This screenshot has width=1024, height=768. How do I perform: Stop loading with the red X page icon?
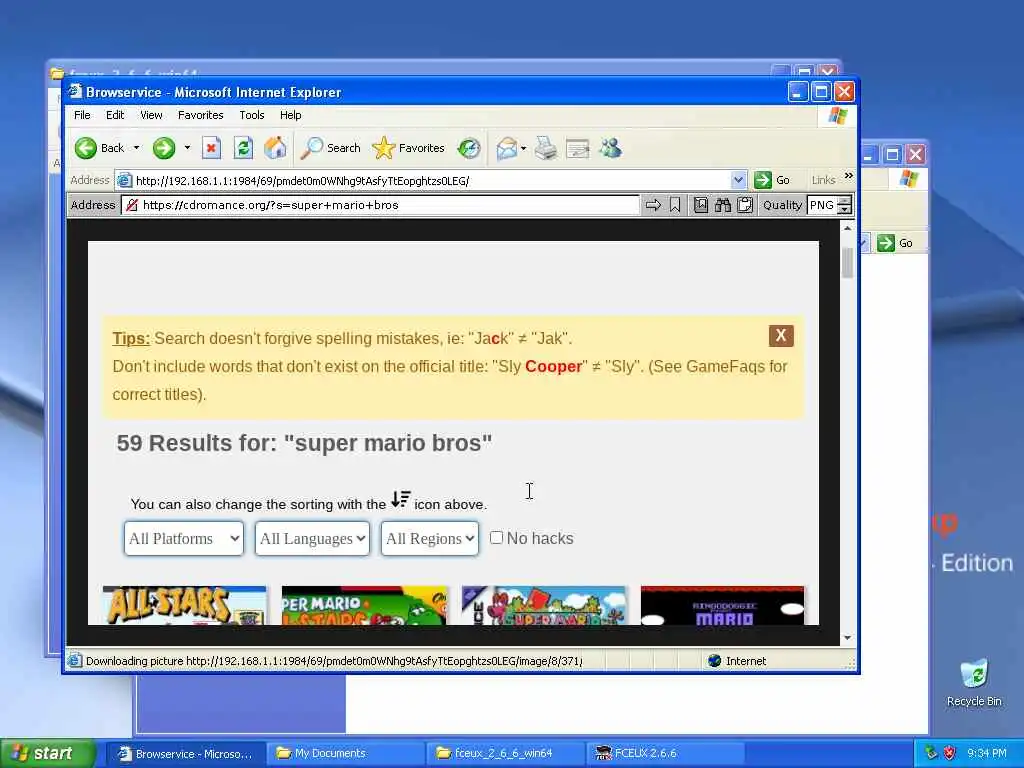[211, 148]
